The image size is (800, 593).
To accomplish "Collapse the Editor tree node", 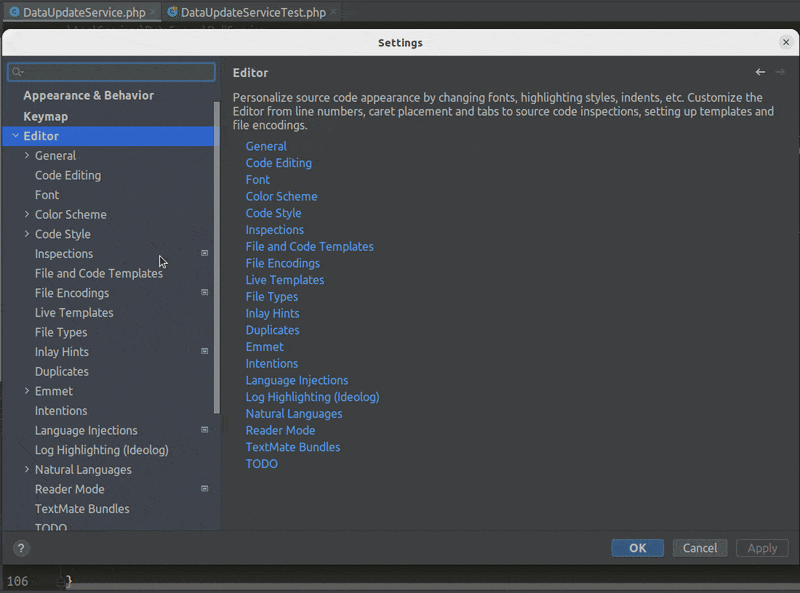I will click(15, 136).
